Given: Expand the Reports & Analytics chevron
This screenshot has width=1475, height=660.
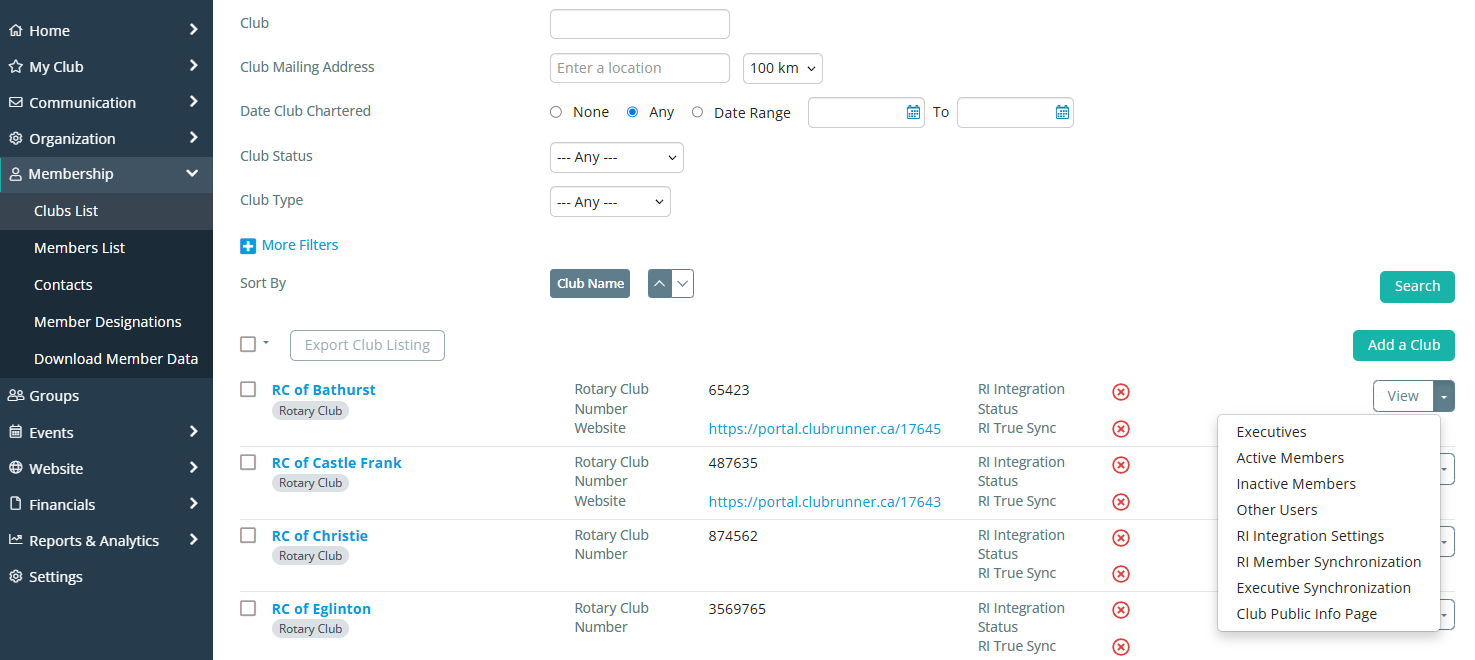Looking at the screenshot, I should coord(193,540).
